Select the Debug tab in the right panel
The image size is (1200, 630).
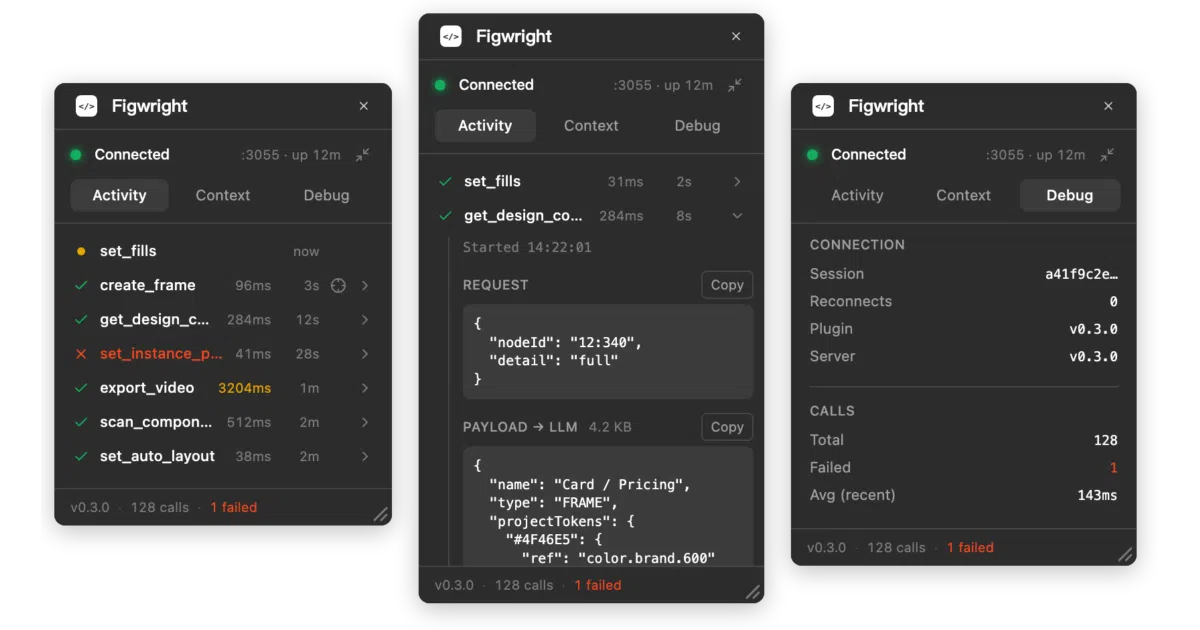(x=1070, y=195)
